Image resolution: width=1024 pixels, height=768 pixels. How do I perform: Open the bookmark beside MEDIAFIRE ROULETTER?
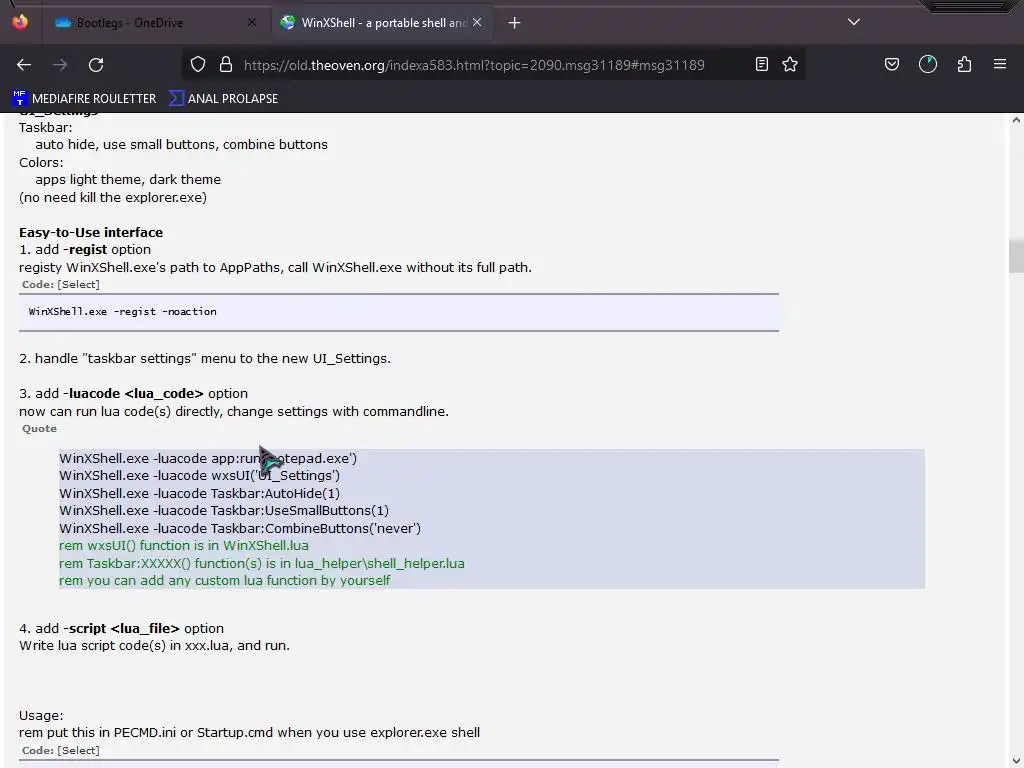223,99
